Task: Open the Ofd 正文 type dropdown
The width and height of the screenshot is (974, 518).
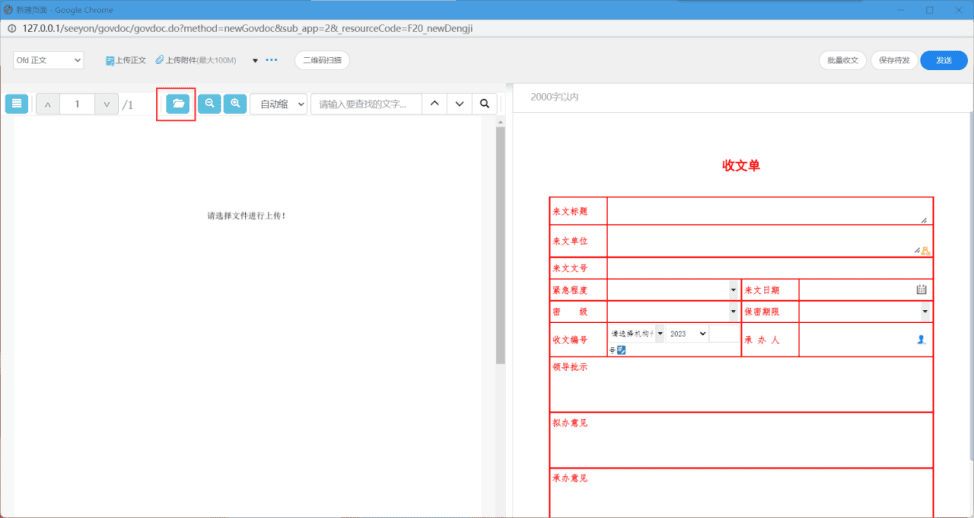Action: pyautogui.click(x=48, y=60)
